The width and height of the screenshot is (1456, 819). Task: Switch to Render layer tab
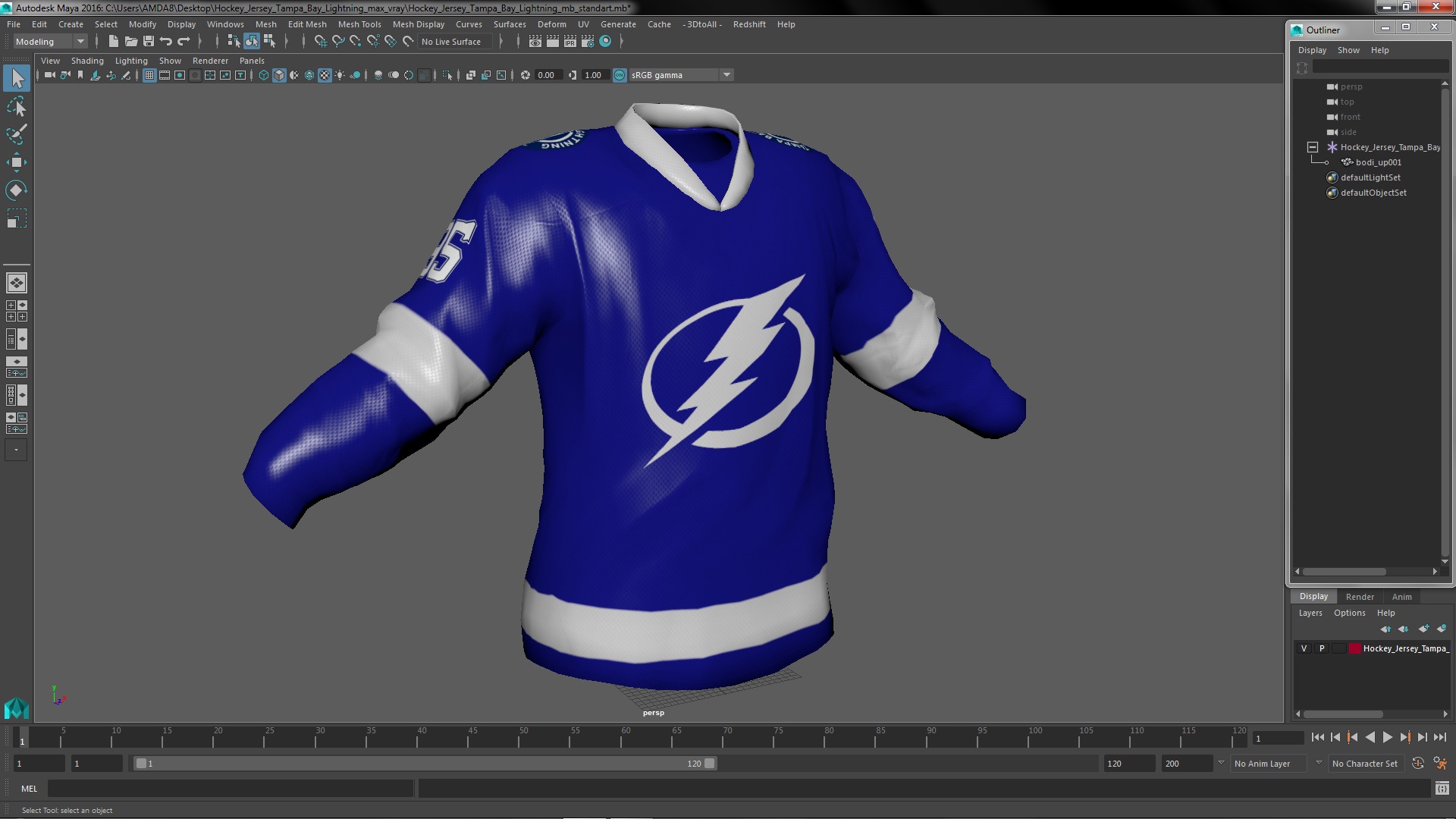(1360, 597)
